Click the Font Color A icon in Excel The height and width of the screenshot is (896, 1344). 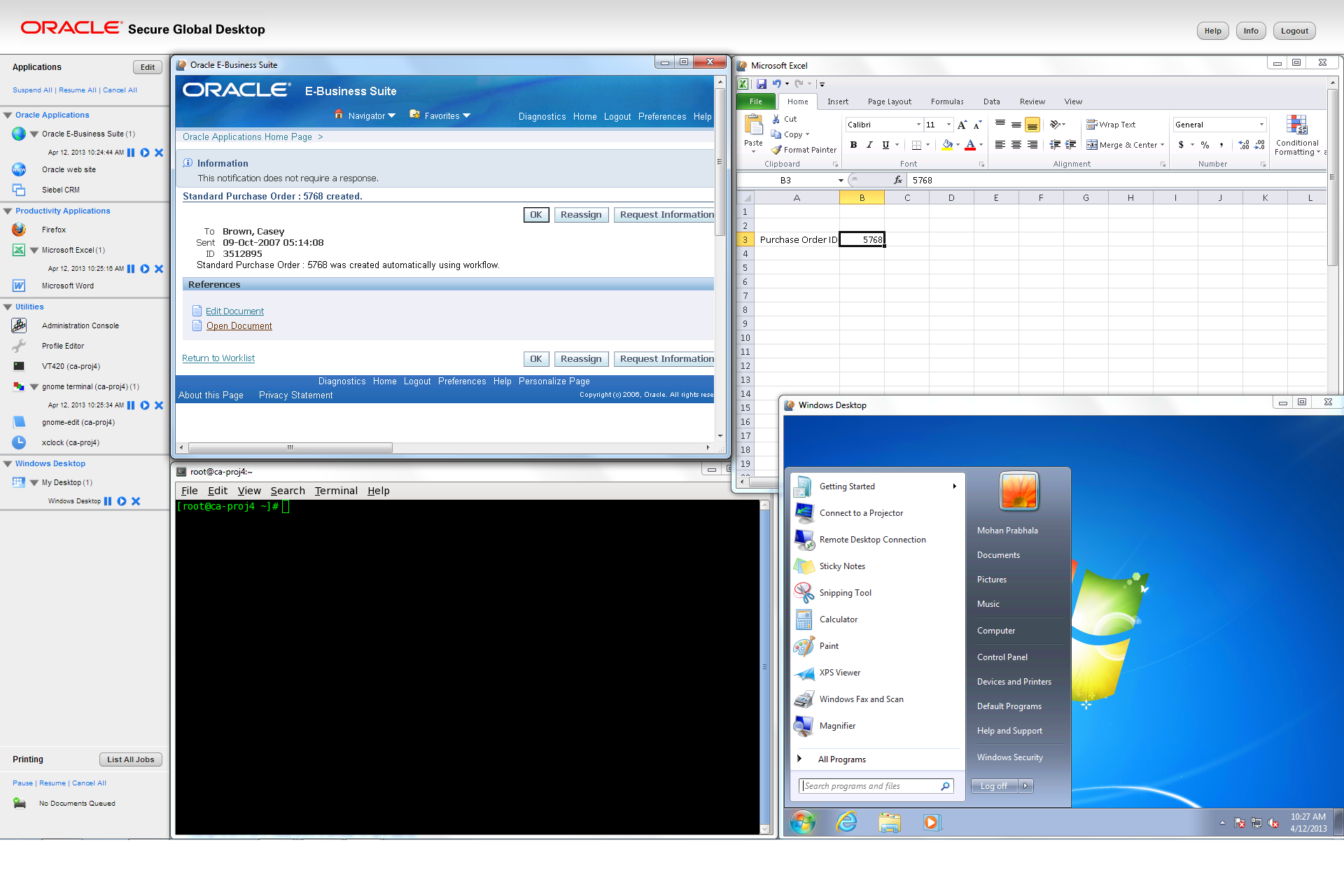coord(970,145)
